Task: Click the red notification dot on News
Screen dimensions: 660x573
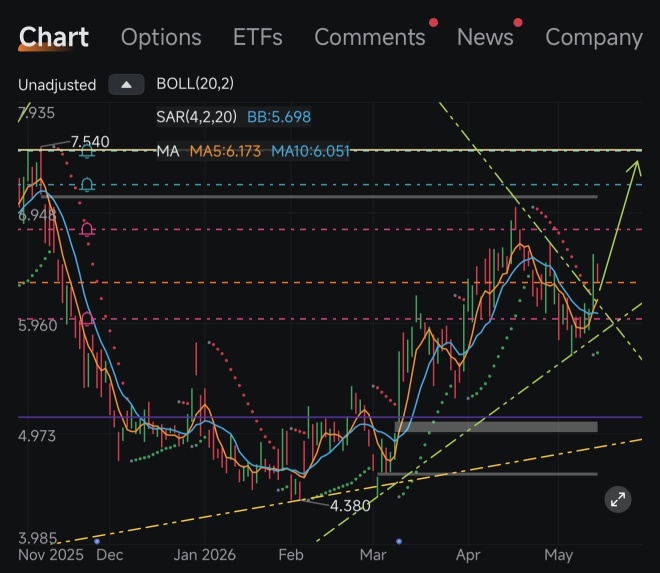Action: [518, 22]
